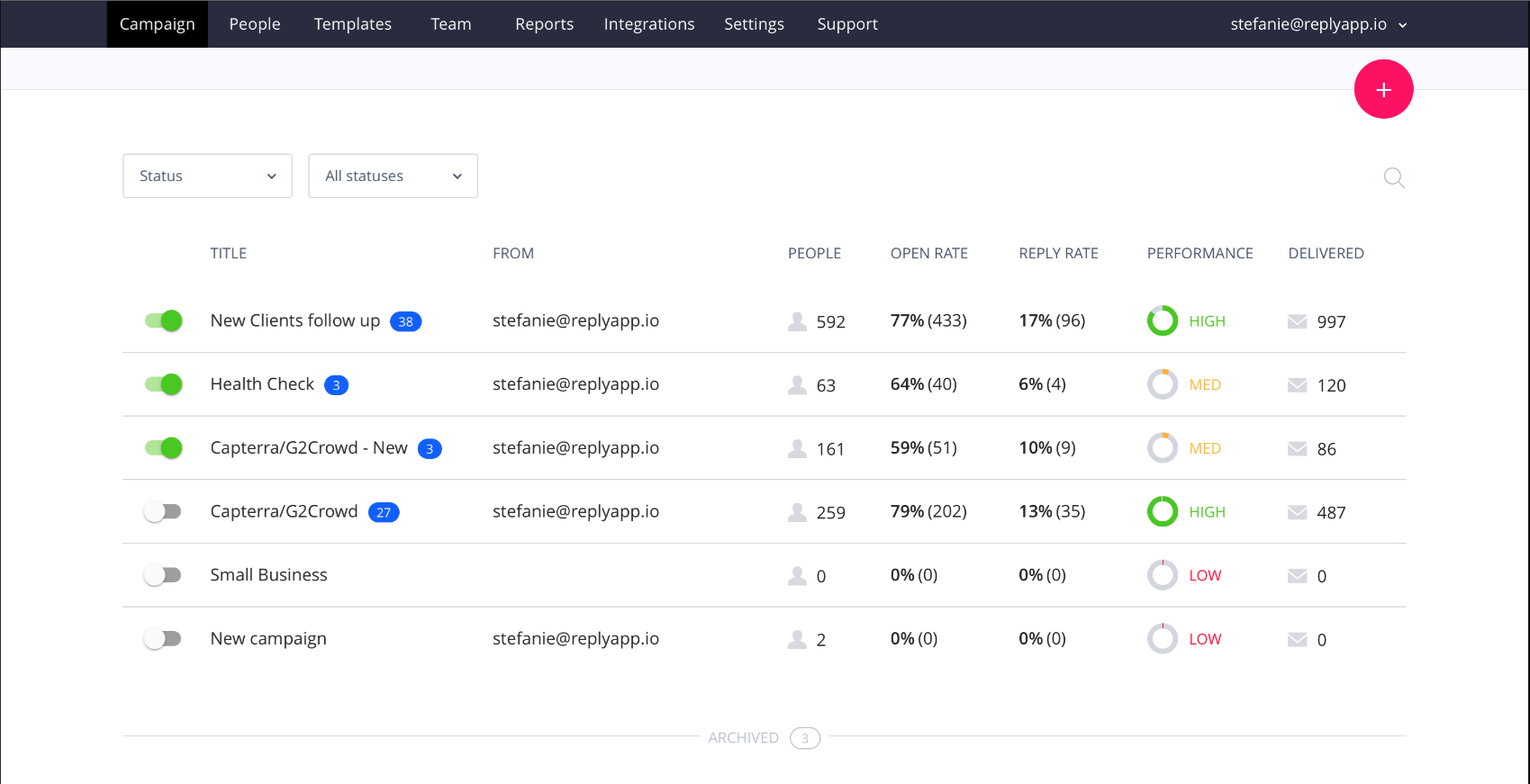This screenshot has height=784, width=1530.
Task: Open the search magnifier icon
Action: point(1394,177)
